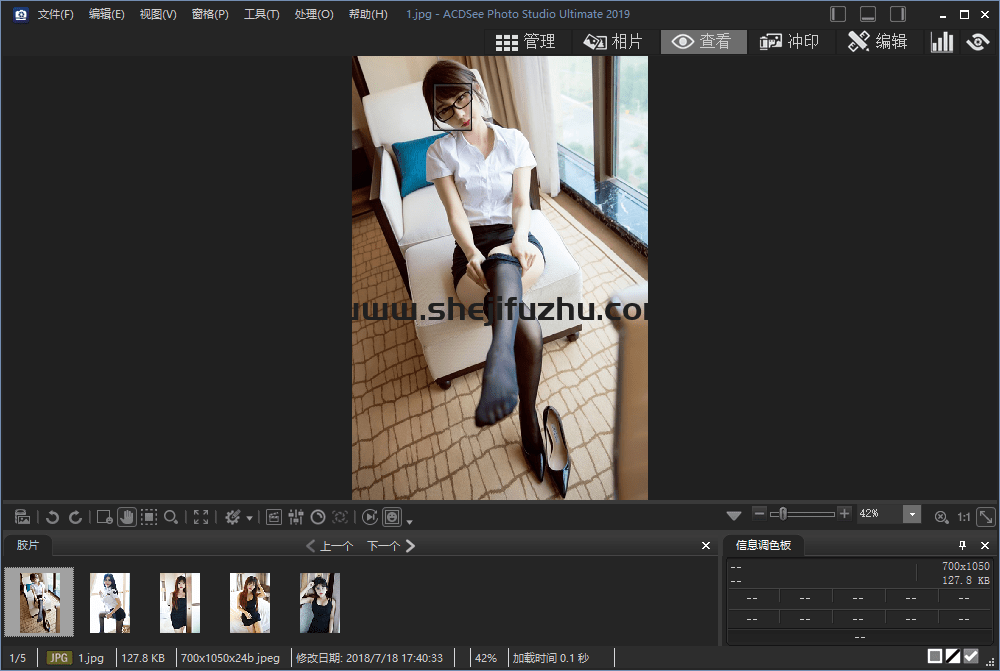Click the 信息调色板 tab
Image resolution: width=1000 pixels, height=671 pixels.
coord(763,545)
